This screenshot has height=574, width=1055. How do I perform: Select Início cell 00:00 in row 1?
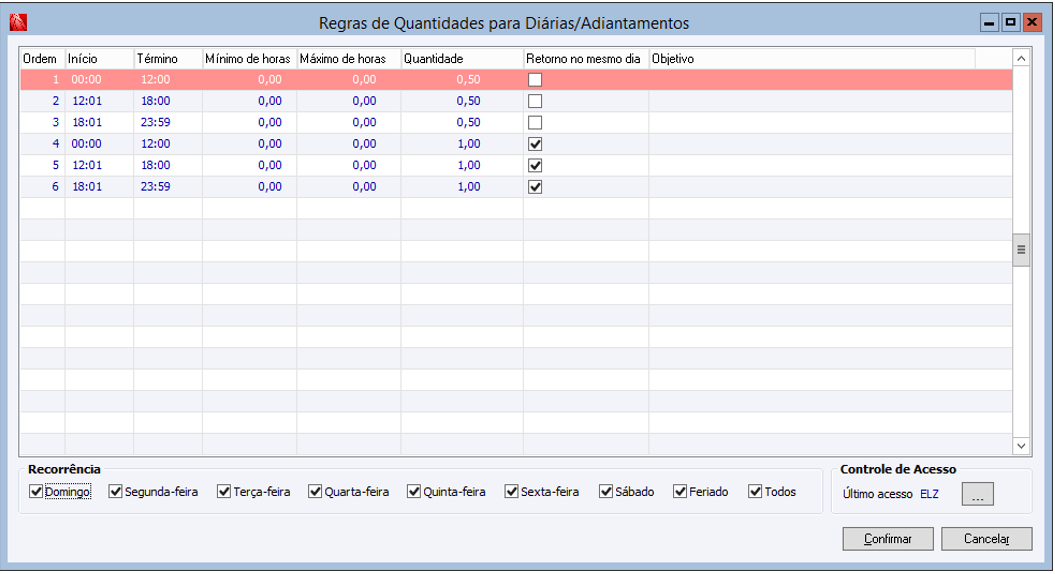(x=99, y=79)
